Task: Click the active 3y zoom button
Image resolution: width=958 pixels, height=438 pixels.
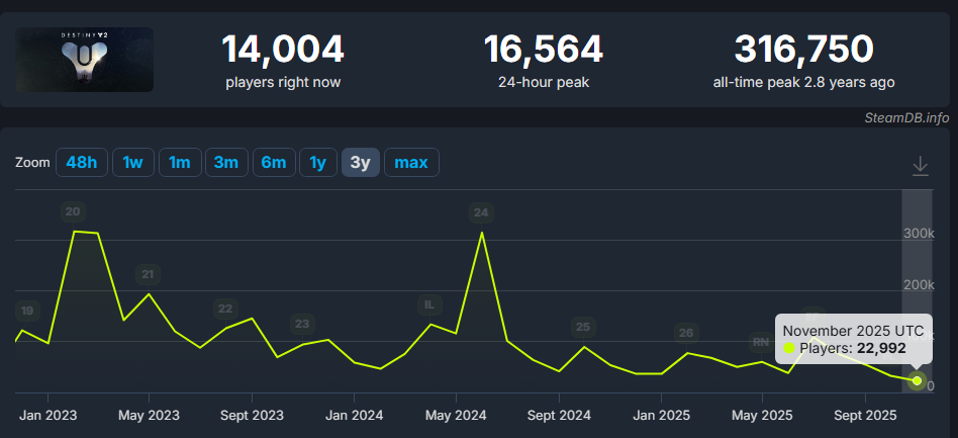Action: point(360,162)
